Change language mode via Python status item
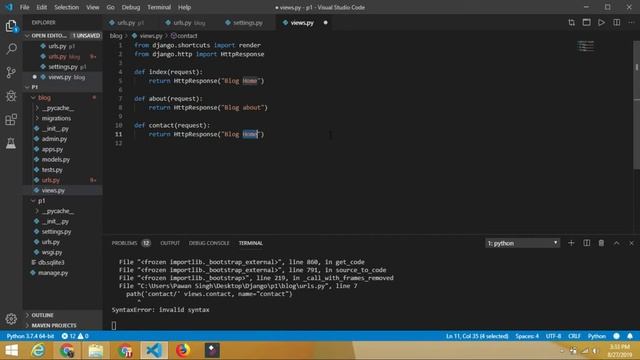Screen dimensions: 640x360 [x=597, y=336]
